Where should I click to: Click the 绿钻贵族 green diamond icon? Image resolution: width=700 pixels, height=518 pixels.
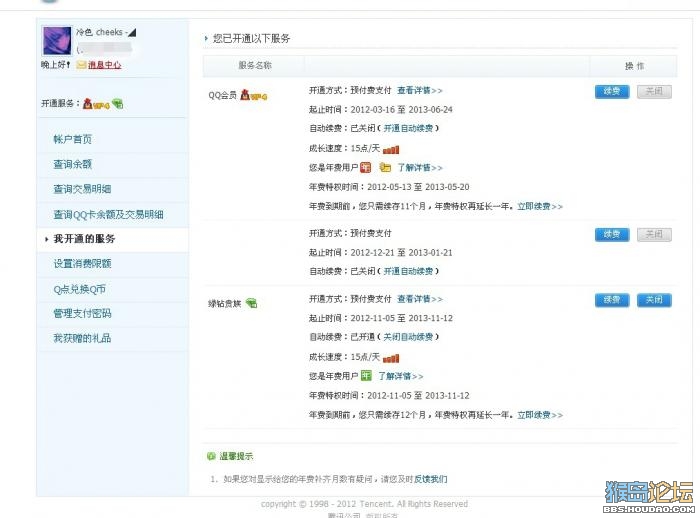252,303
